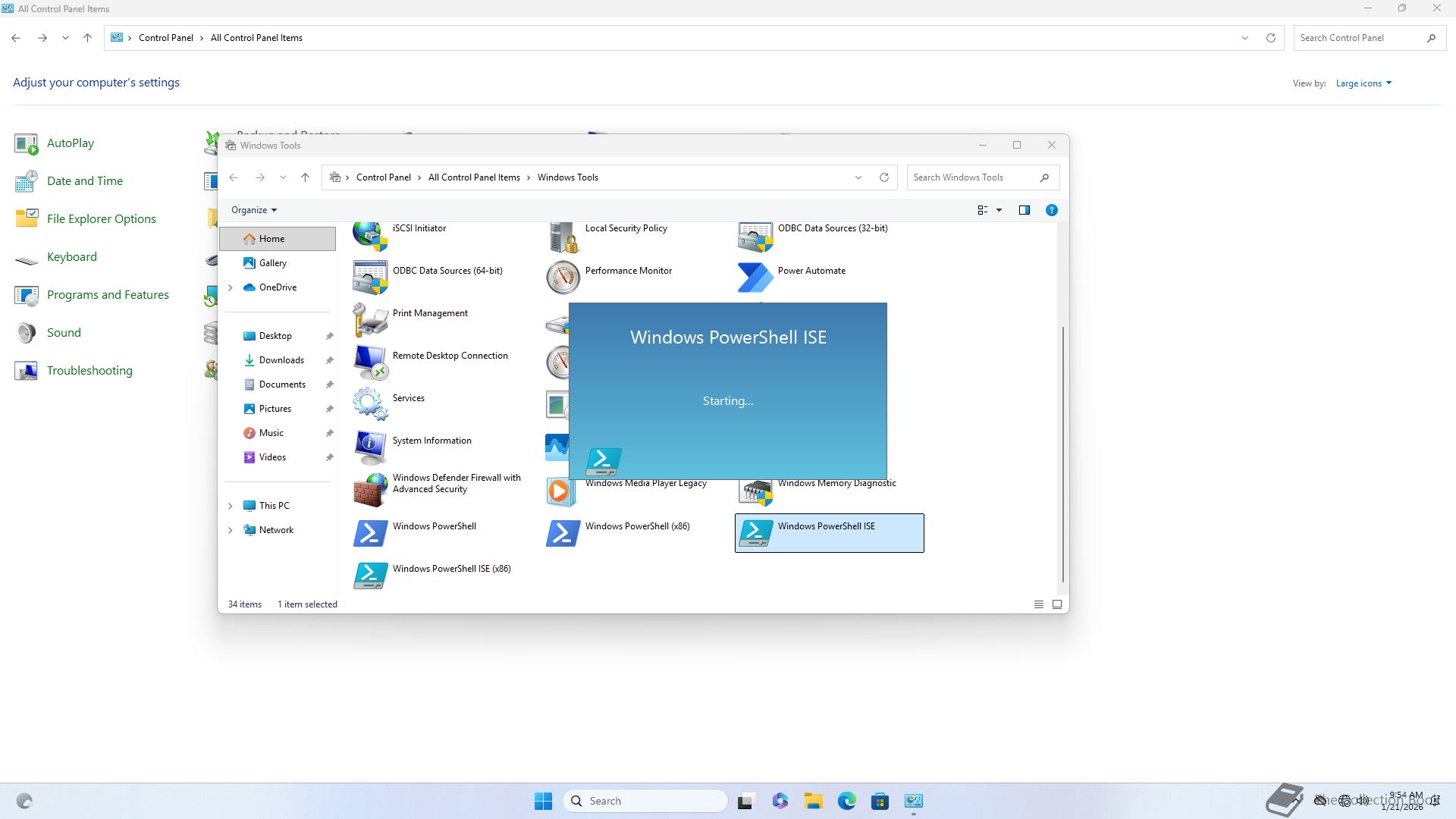The height and width of the screenshot is (819, 1456).
Task: Launch Performance Monitor
Action: 628,271
